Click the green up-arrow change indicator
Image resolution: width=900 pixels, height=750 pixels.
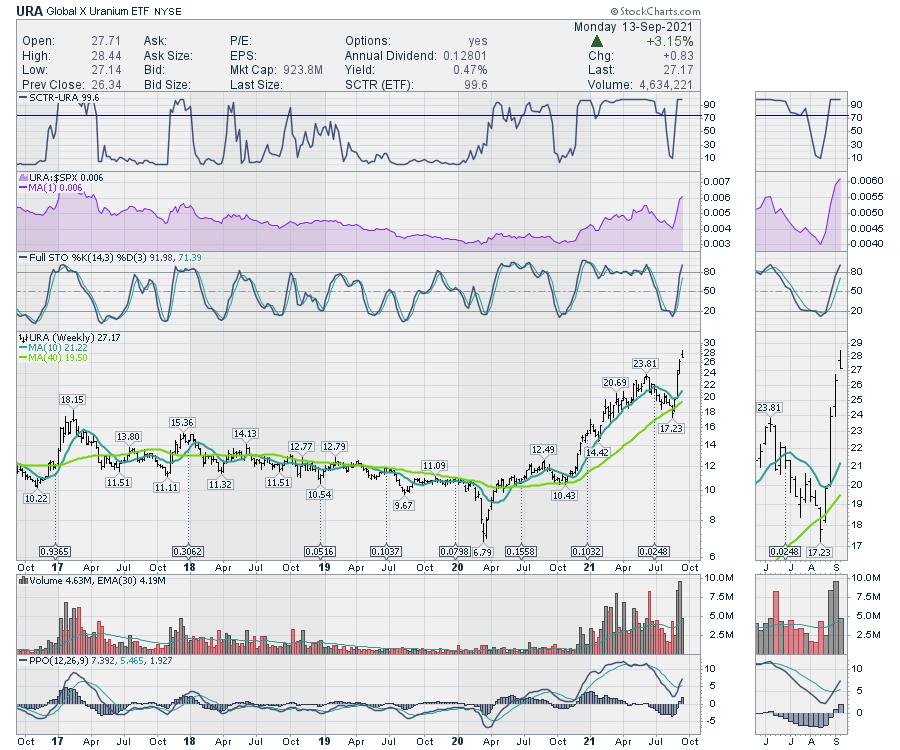[x=596, y=41]
